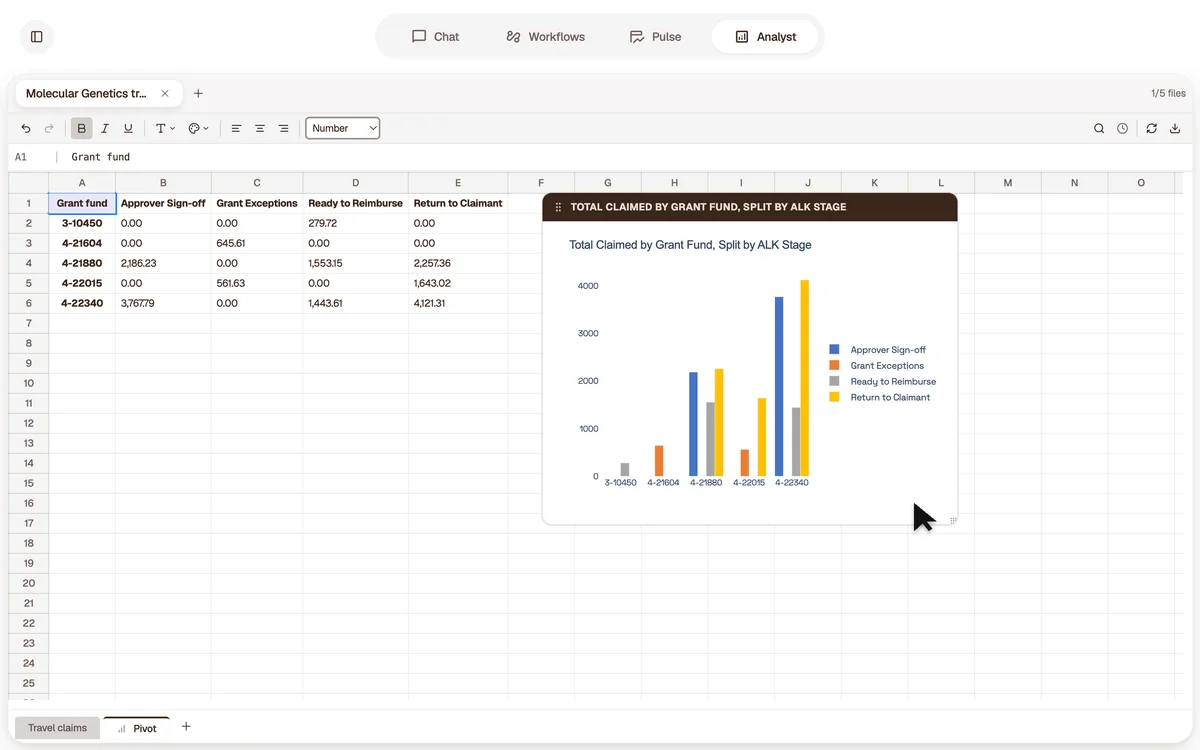Redo the last undone action
Screen dimensions: 1200x750
point(49,128)
